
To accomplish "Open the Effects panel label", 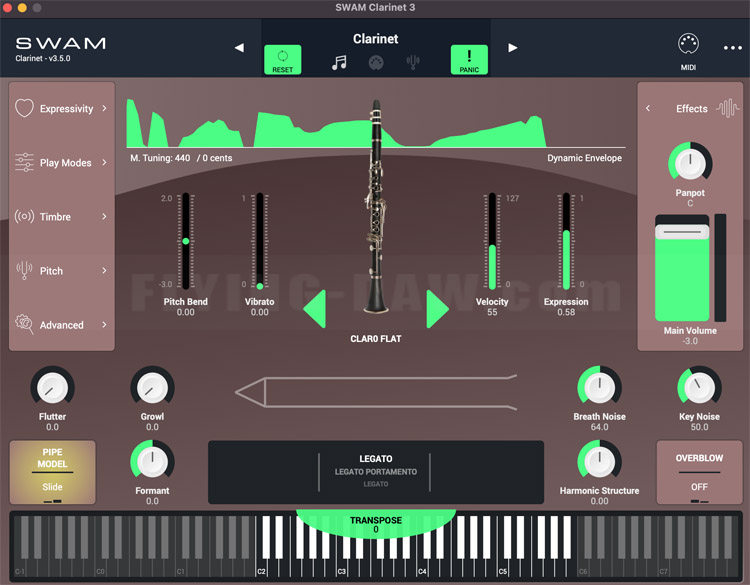I will click(692, 109).
